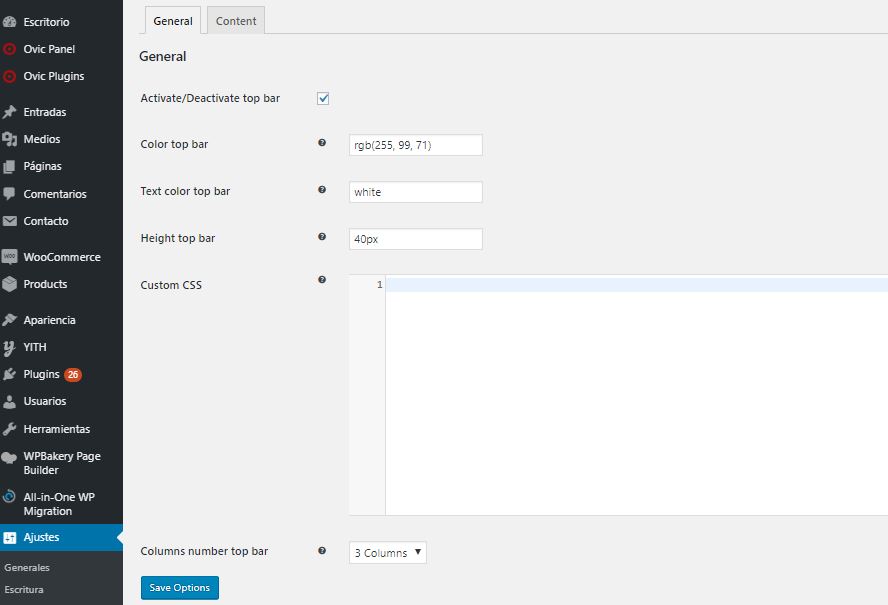Open Products via the box icon
This screenshot has height=605, width=888.
[x=10, y=284]
